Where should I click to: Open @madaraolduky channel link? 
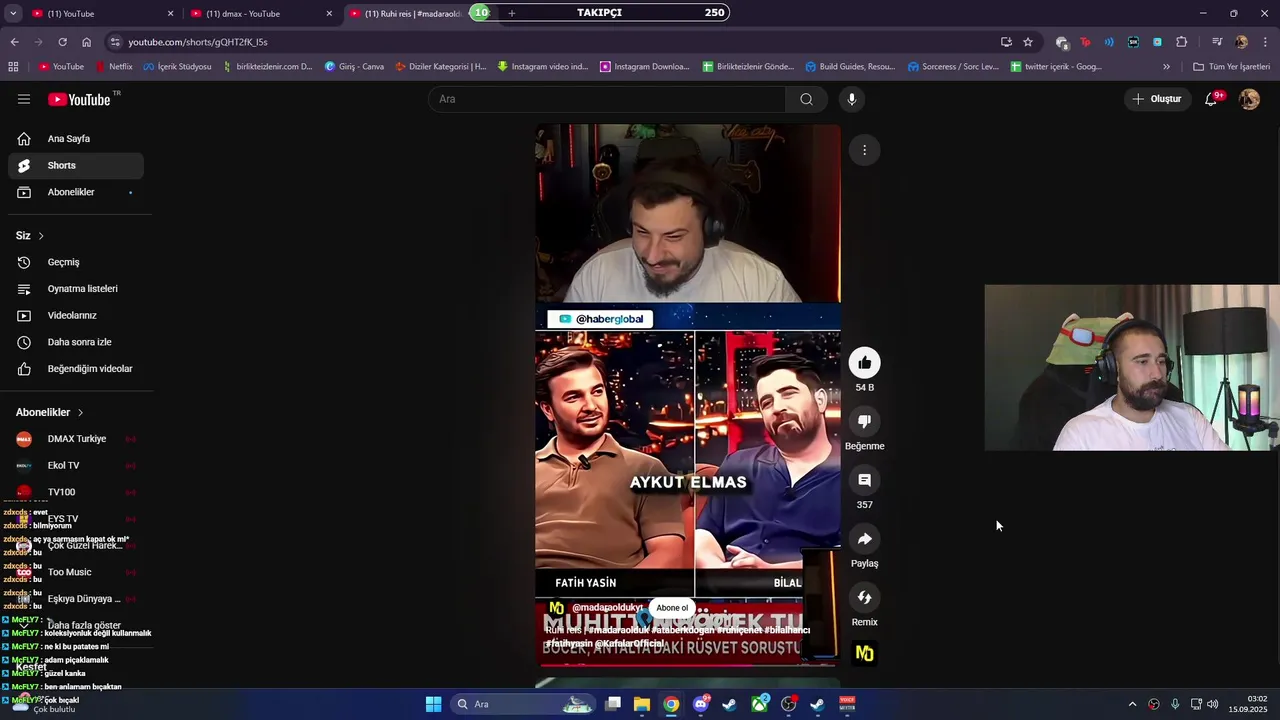click(x=607, y=608)
